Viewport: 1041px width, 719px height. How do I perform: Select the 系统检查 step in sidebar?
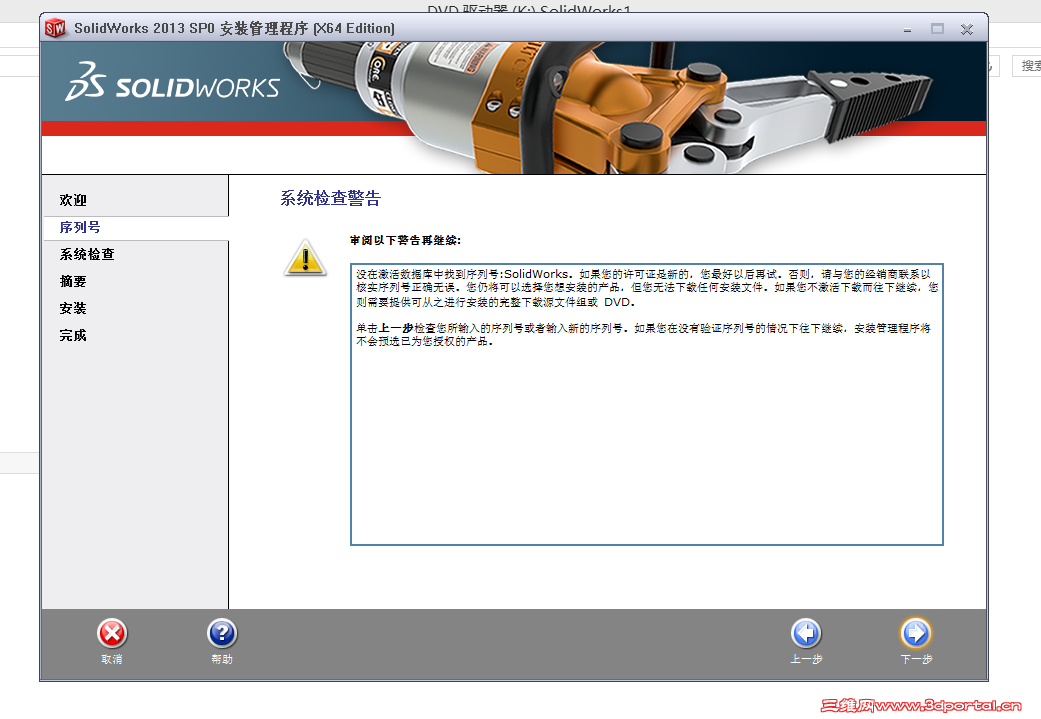(x=87, y=254)
